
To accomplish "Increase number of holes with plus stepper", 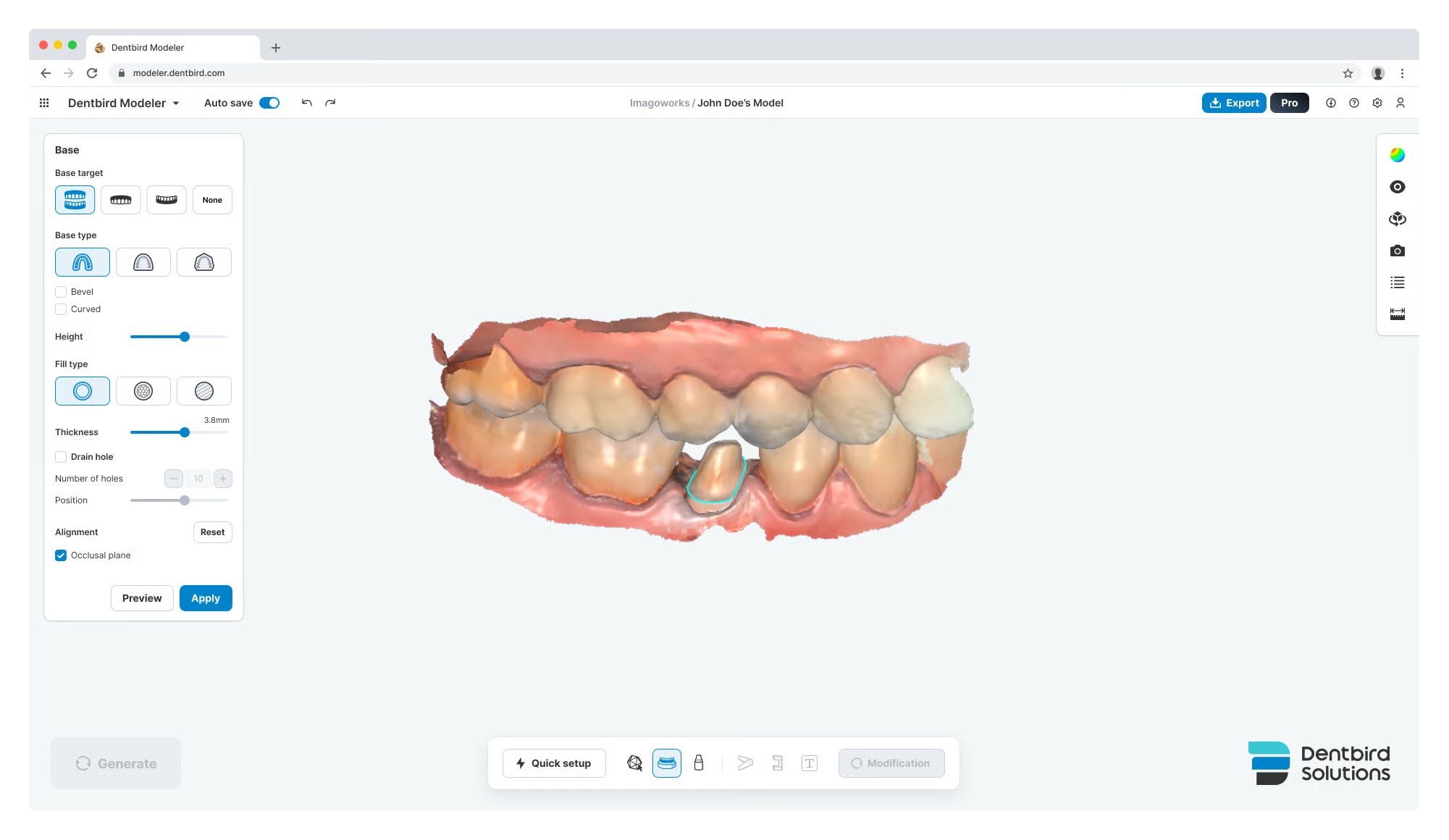I will point(223,479).
